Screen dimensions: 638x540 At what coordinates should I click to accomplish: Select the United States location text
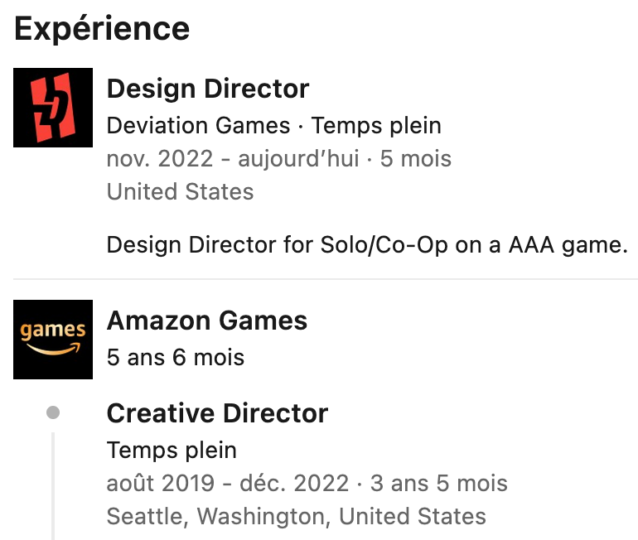[180, 192]
